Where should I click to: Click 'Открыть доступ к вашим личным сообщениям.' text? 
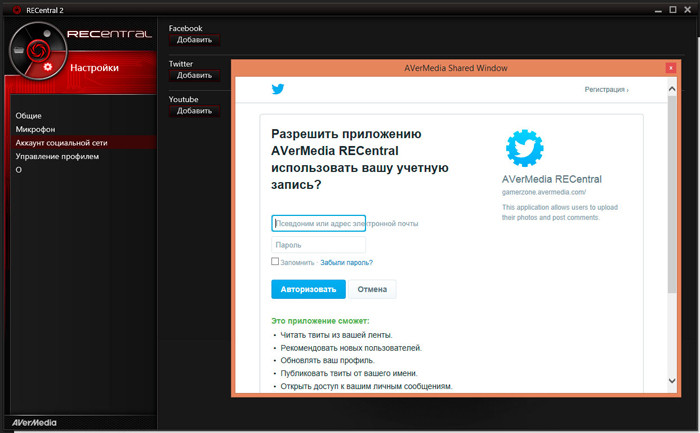pyautogui.click(x=366, y=386)
